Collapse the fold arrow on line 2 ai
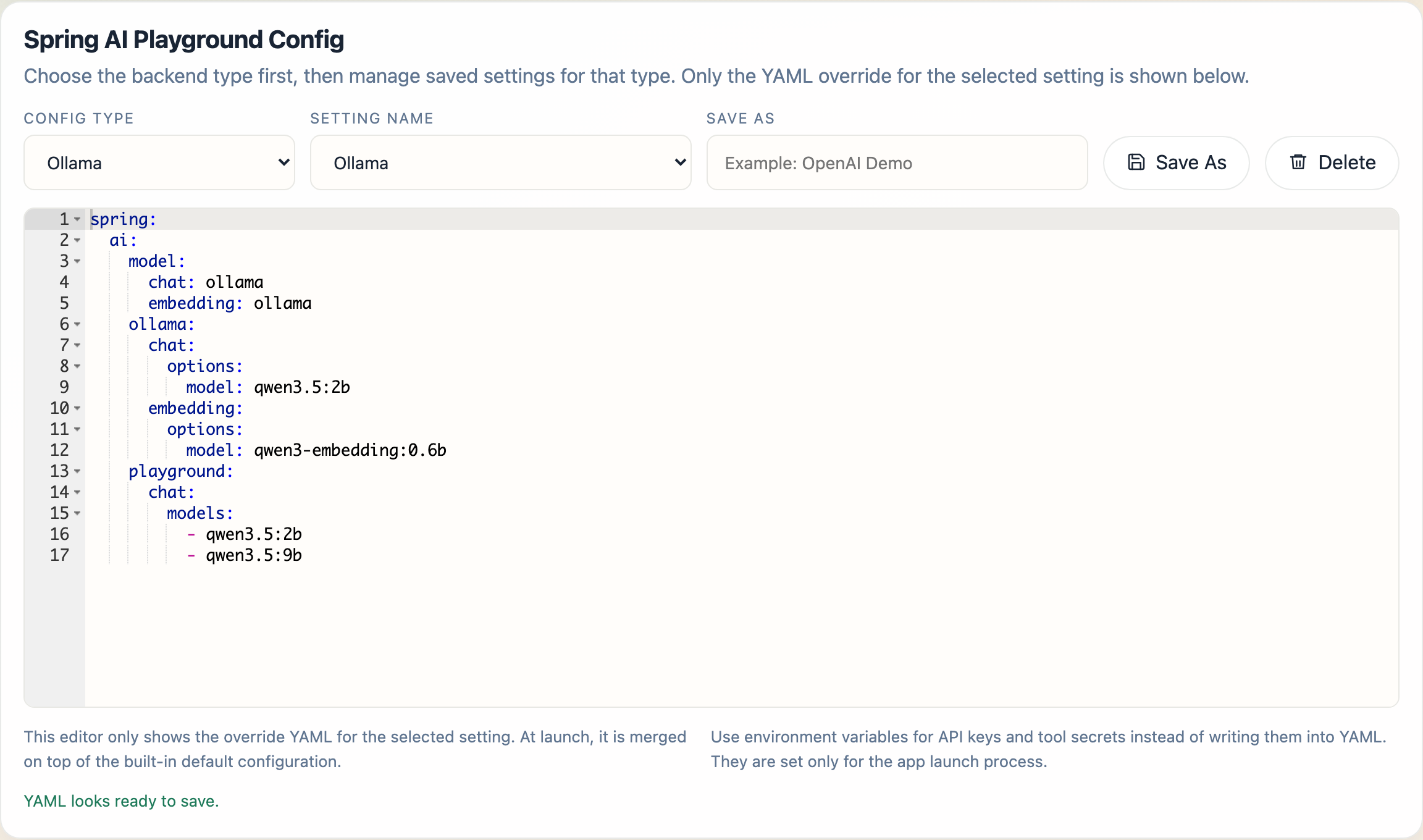The width and height of the screenshot is (1423, 840). click(x=77, y=240)
